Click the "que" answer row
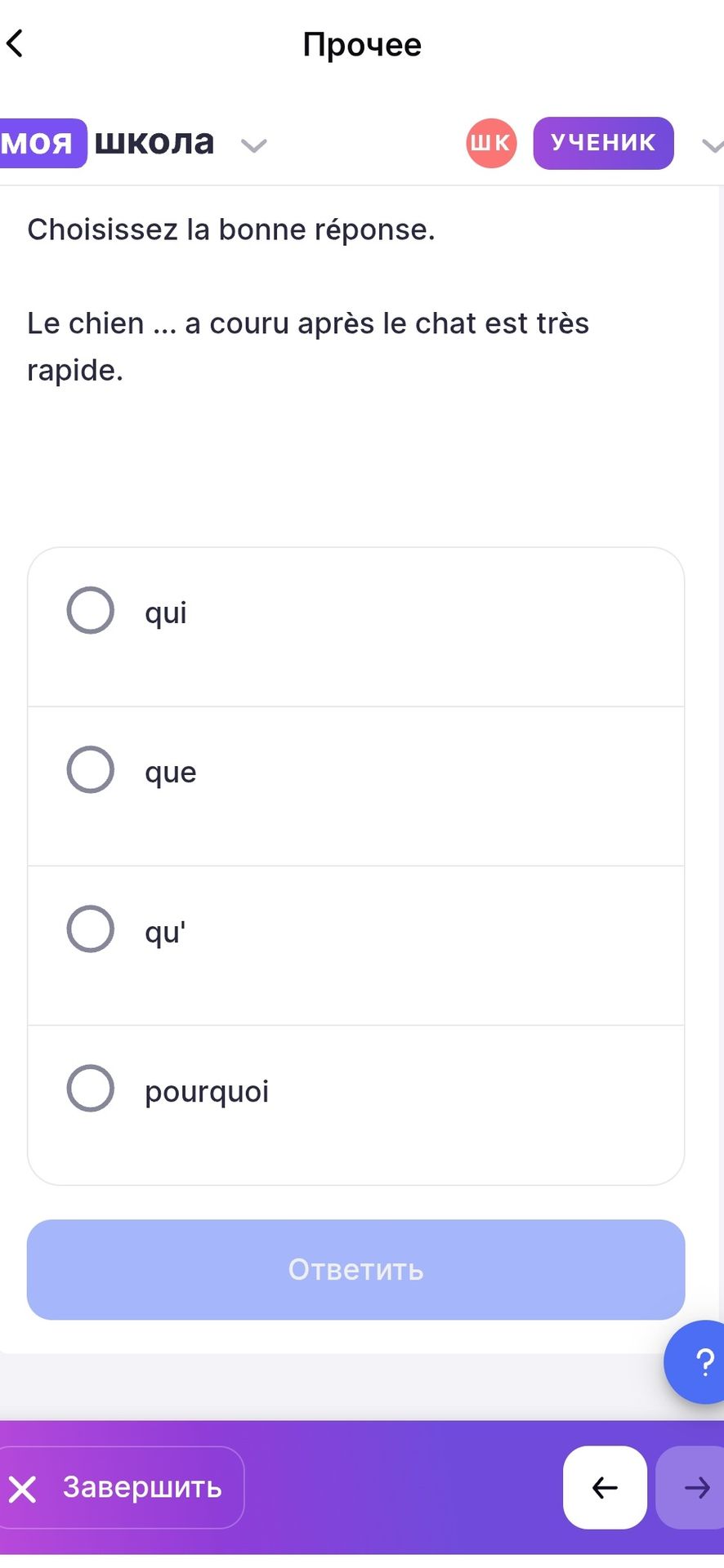This screenshot has height=1568, width=724. [x=355, y=786]
